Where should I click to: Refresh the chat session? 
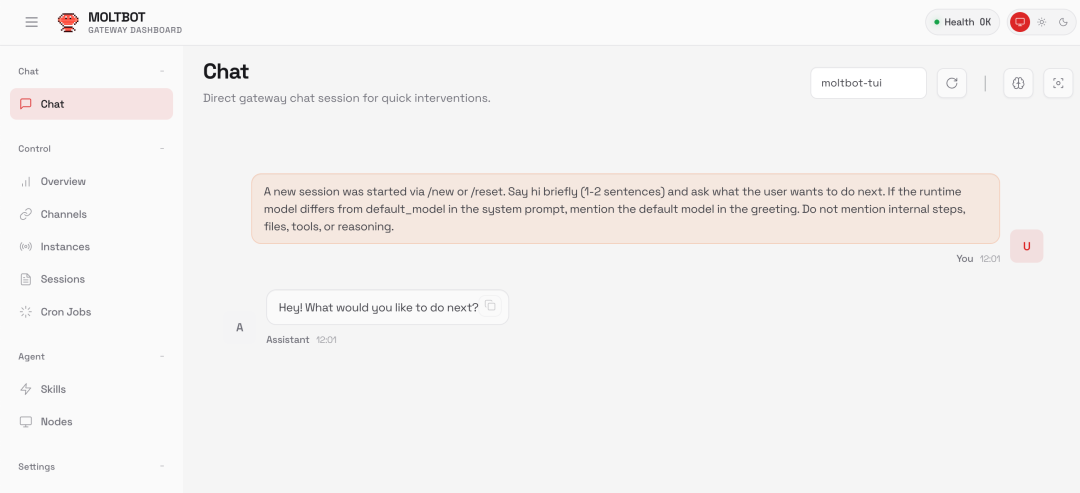[x=952, y=84]
